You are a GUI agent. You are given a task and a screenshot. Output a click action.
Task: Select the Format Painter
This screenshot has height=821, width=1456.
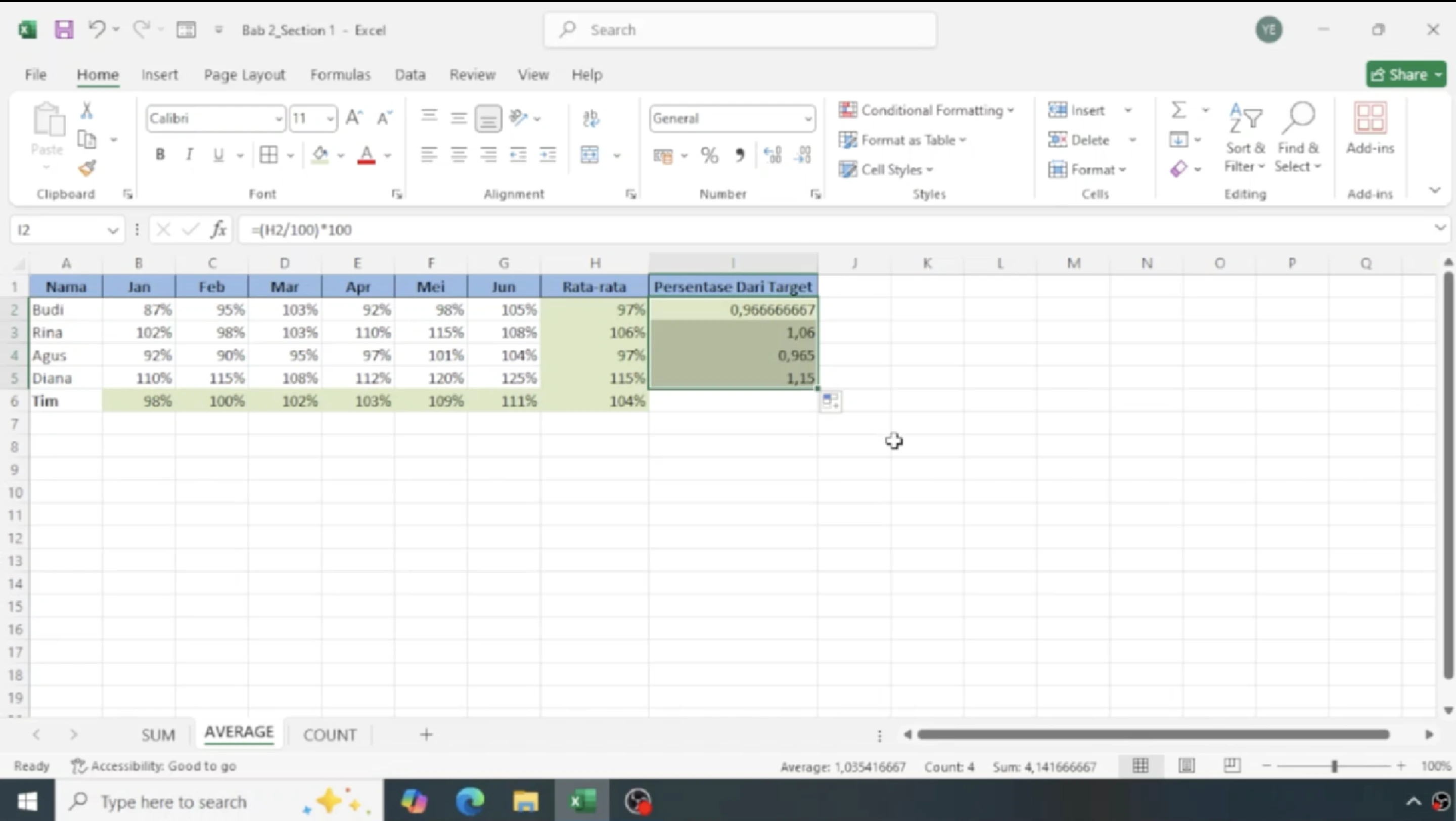coord(87,168)
